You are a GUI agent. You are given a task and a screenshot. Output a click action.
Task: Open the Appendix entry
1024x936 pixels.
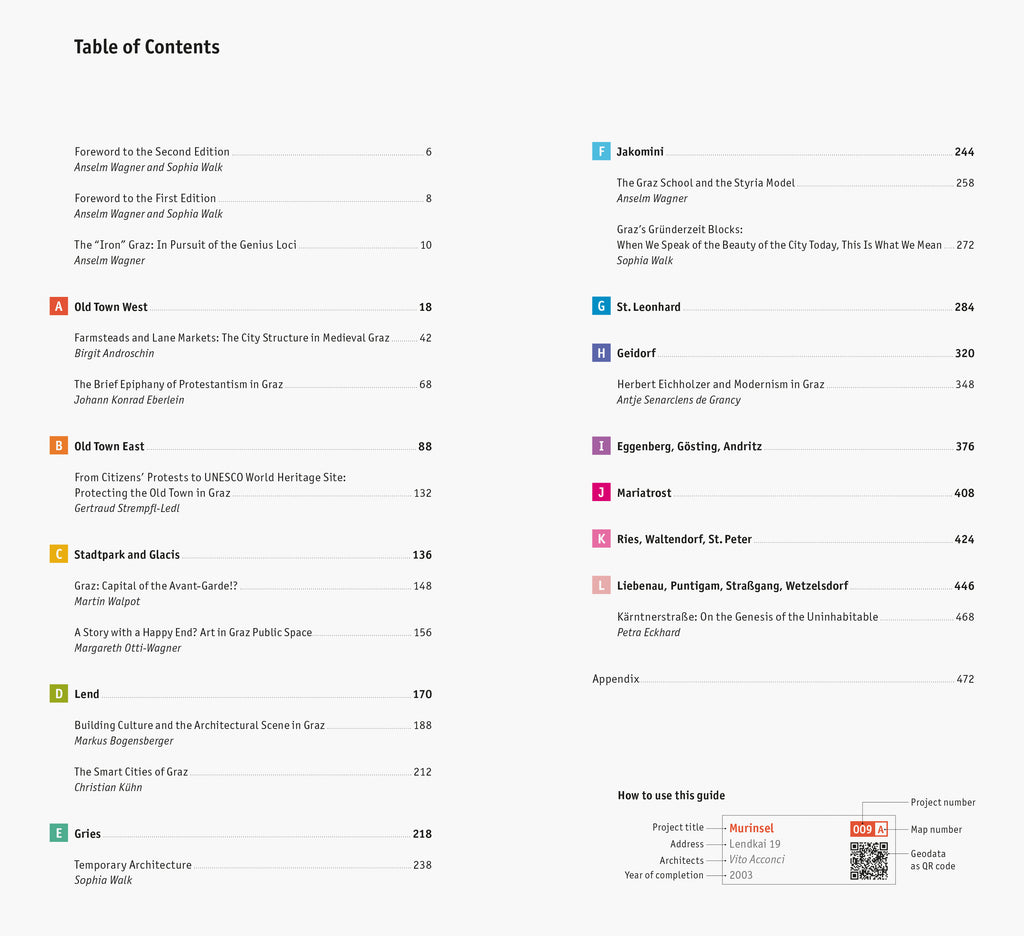615,679
